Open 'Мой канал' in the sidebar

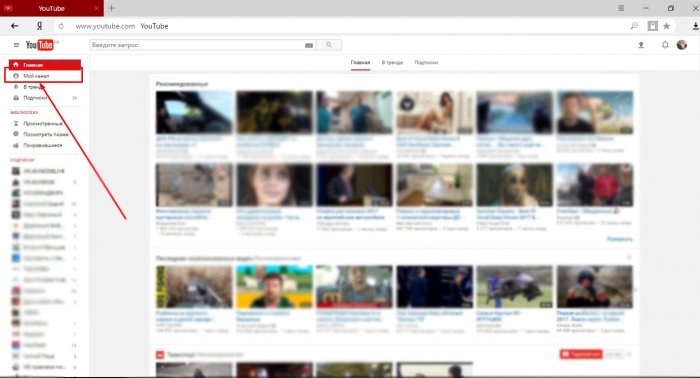(44, 76)
